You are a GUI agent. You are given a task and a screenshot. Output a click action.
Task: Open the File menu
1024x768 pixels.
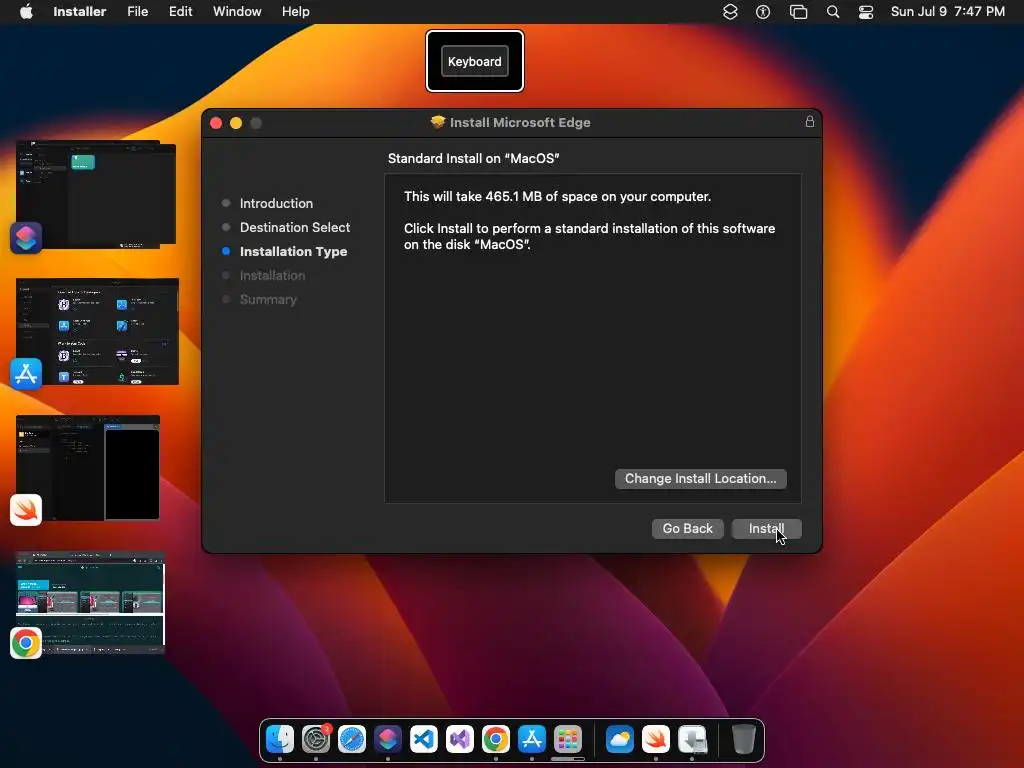tap(137, 12)
